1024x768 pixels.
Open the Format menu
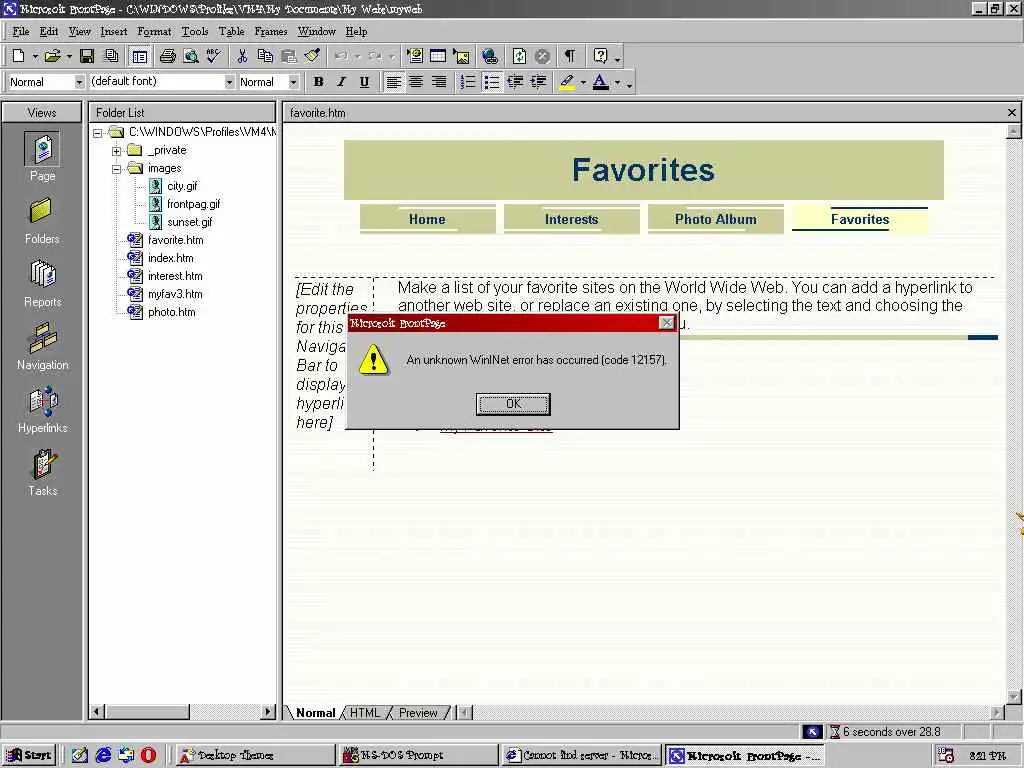(154, 31)
